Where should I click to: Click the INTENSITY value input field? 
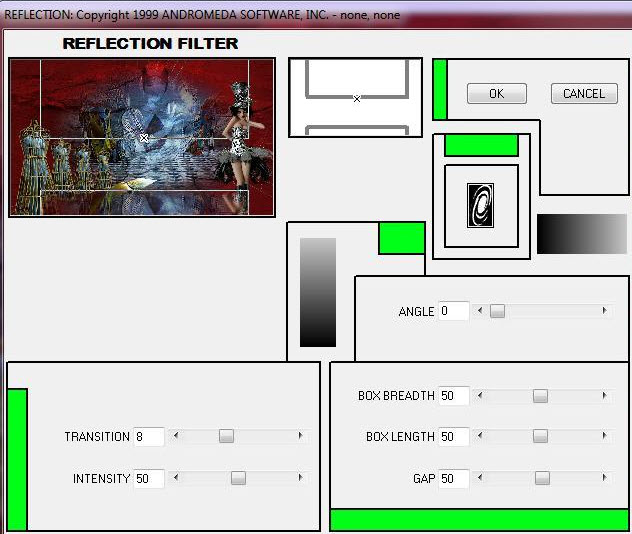click(149, 479)
